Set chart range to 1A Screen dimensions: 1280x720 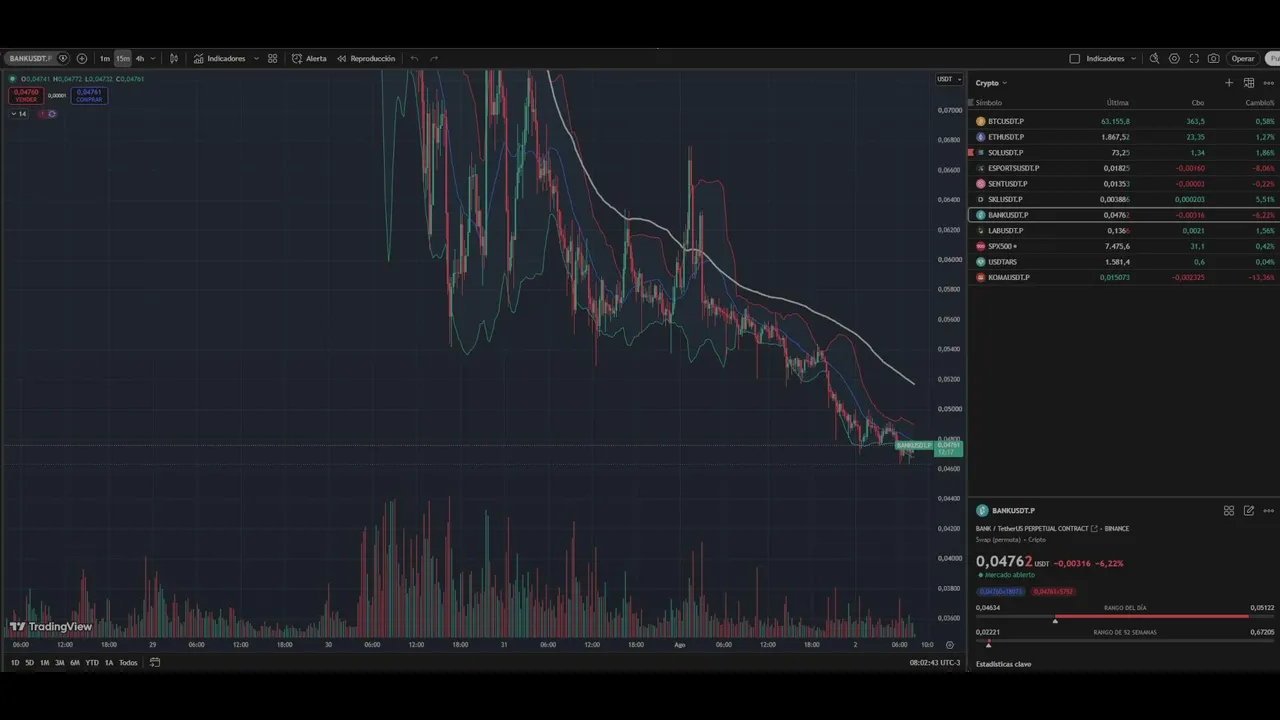point(109,663)
